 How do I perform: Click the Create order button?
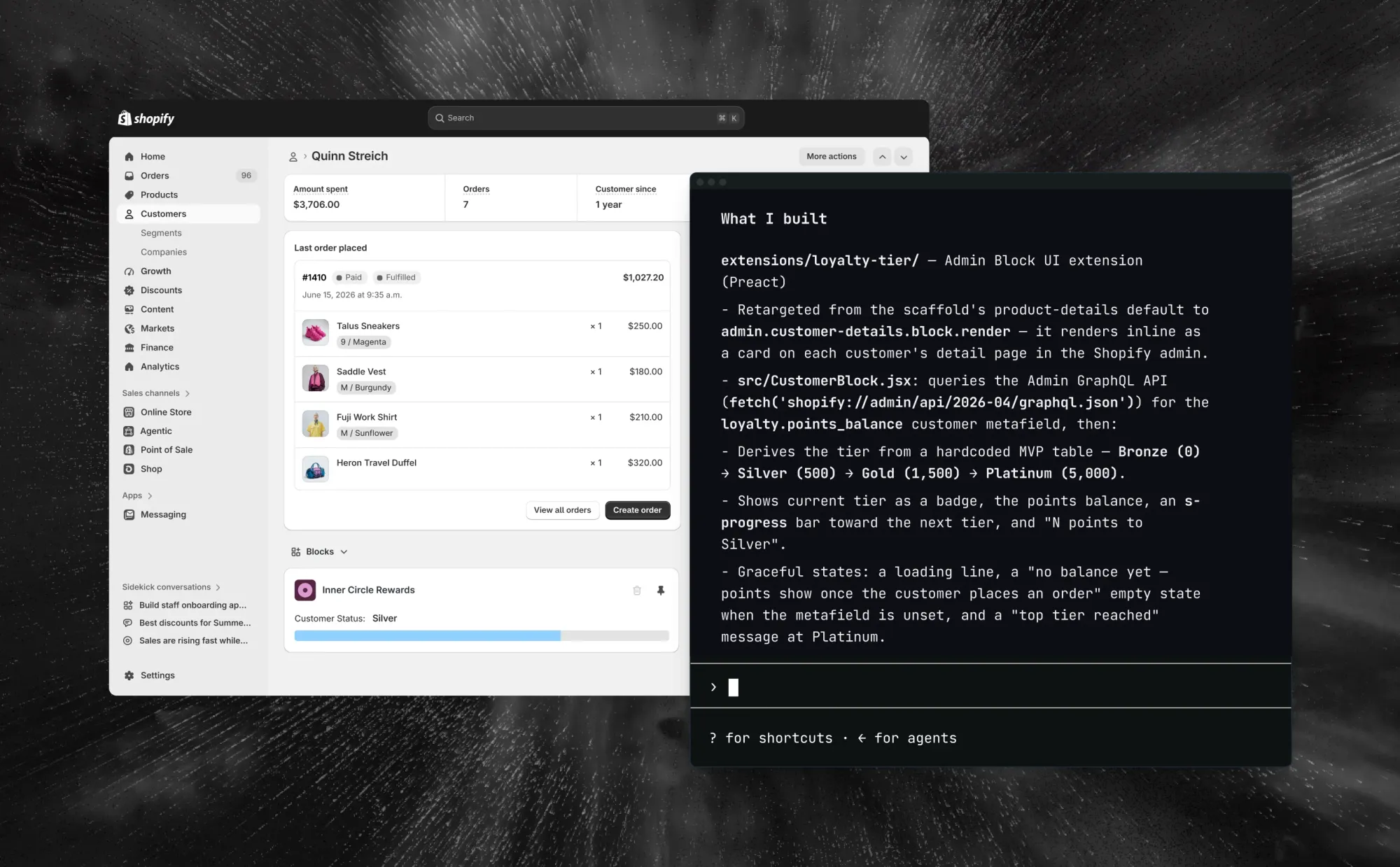click(x=637, y=510)
